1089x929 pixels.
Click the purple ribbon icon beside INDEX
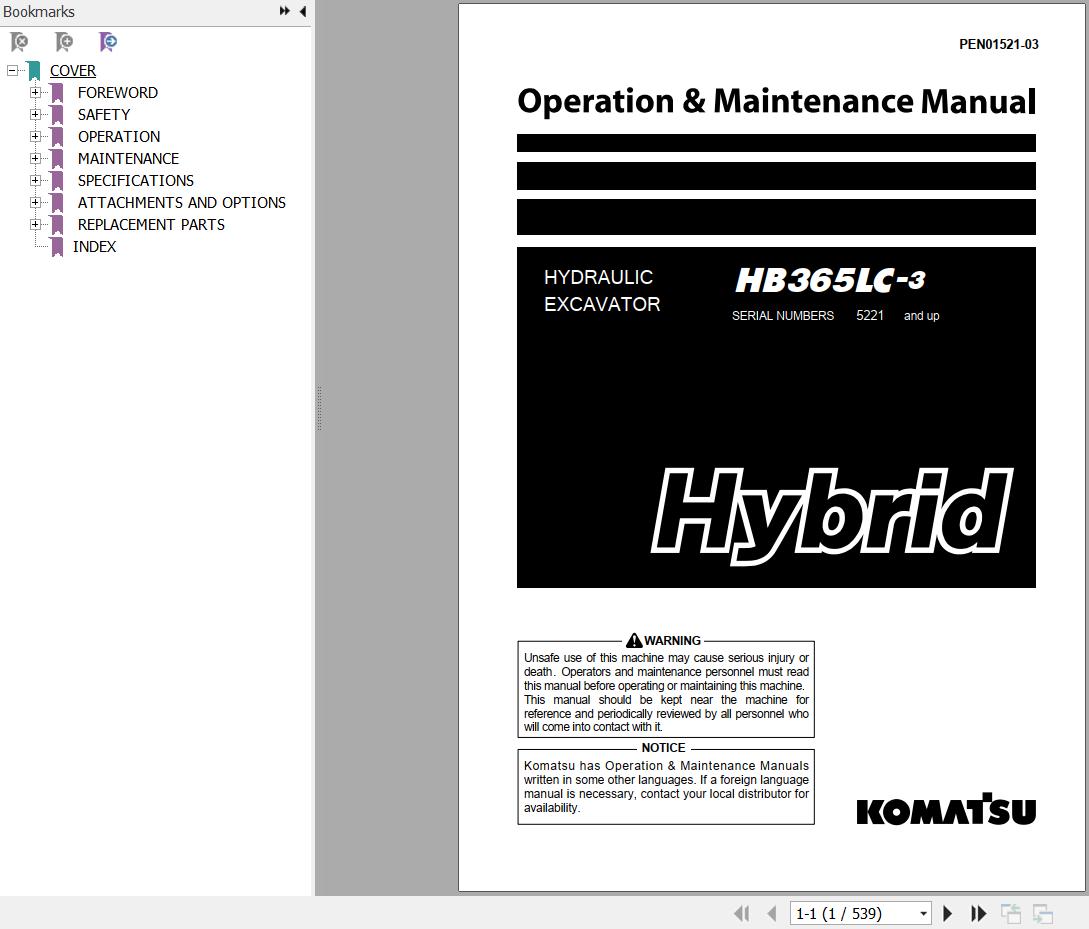coord(57,247)
